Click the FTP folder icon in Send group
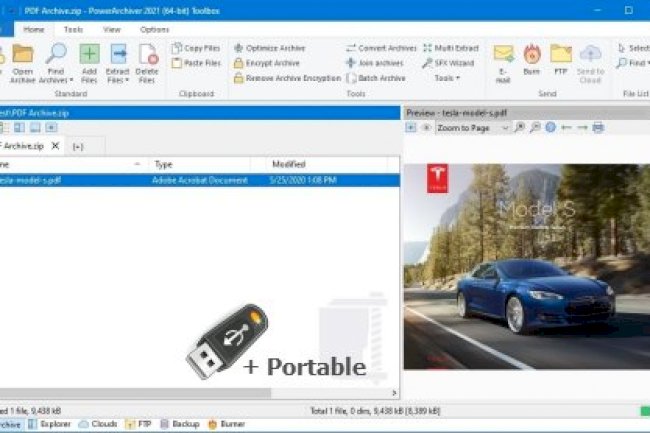The image size is (650, 433). (x=561, y=54)
